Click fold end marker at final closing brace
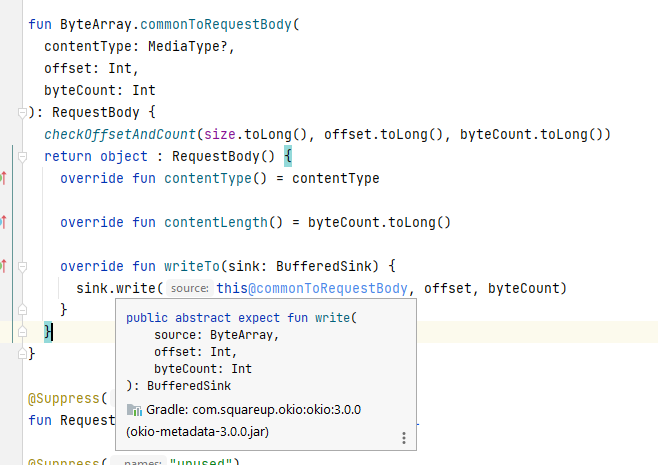The width and height of the screenshot is (658, 465). 22,354
